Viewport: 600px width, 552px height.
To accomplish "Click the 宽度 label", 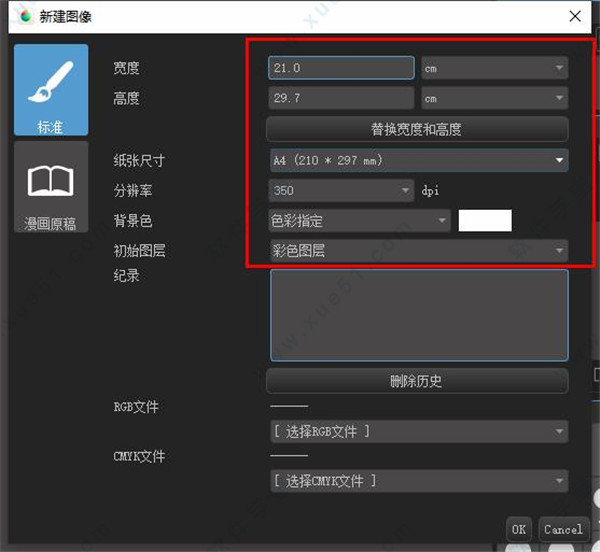I will coord(126,68).
